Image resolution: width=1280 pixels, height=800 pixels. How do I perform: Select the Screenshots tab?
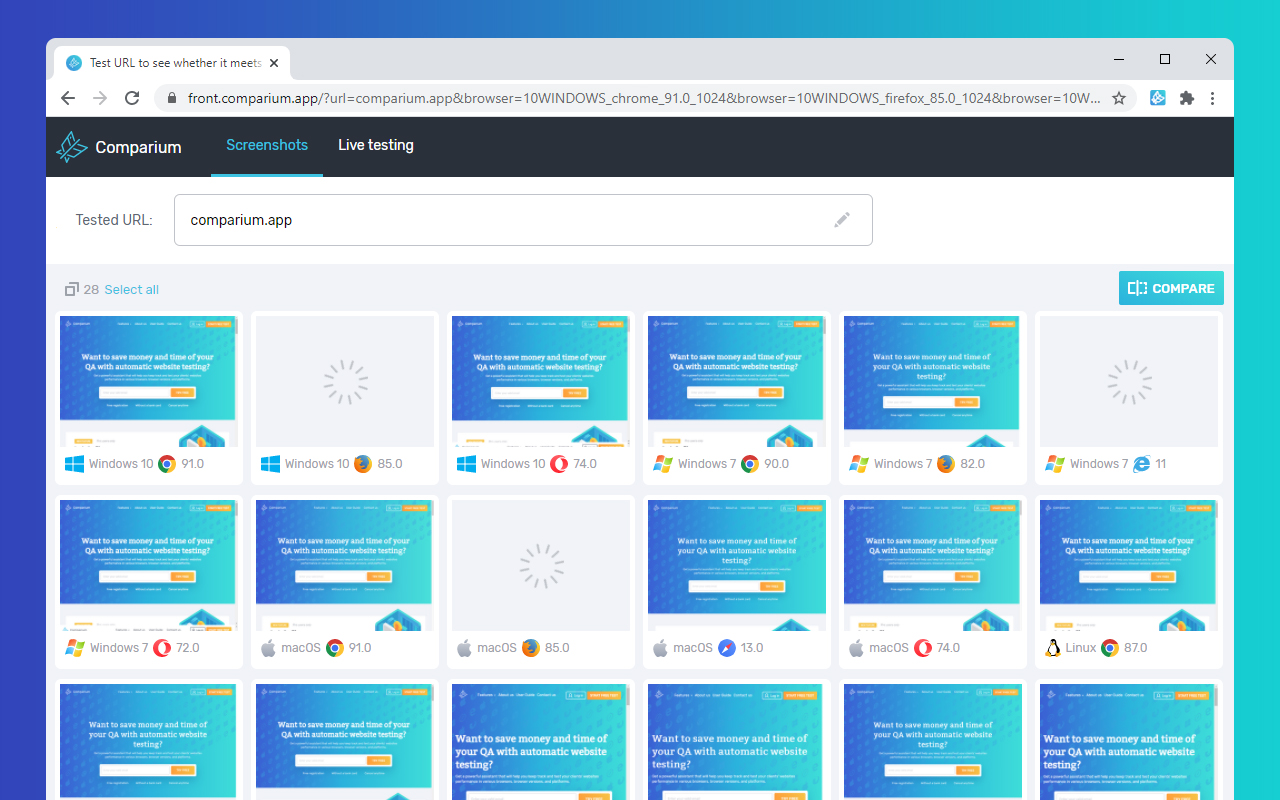point(266,145)
